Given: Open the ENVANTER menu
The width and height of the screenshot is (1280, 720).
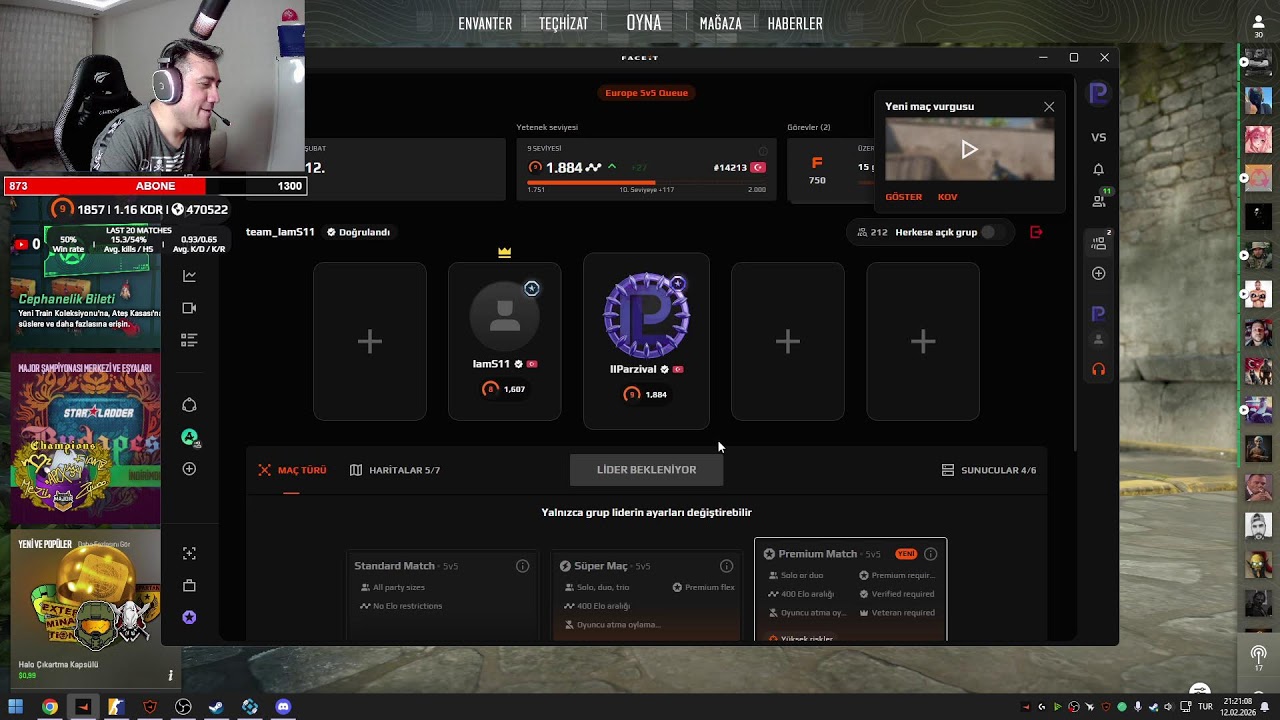Looking at the screenshot, I should 485,23.
